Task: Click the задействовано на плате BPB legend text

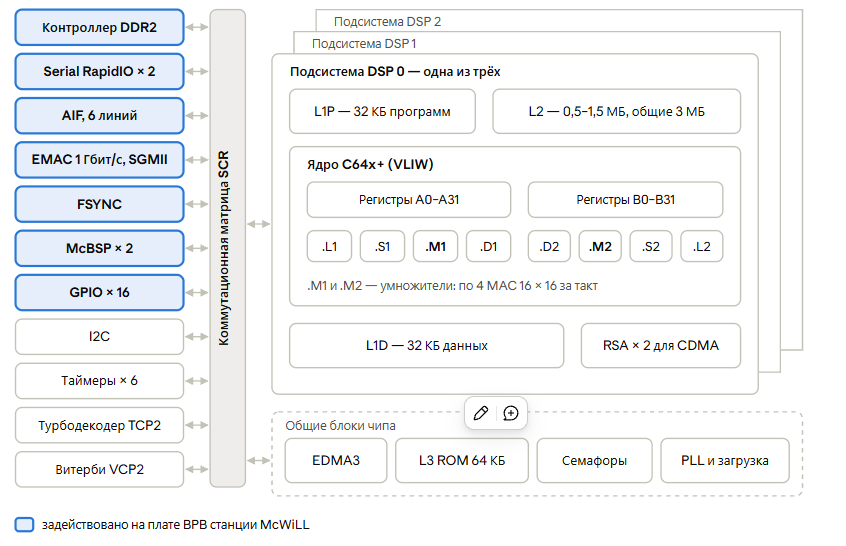Action: click(x=176, y=525)
